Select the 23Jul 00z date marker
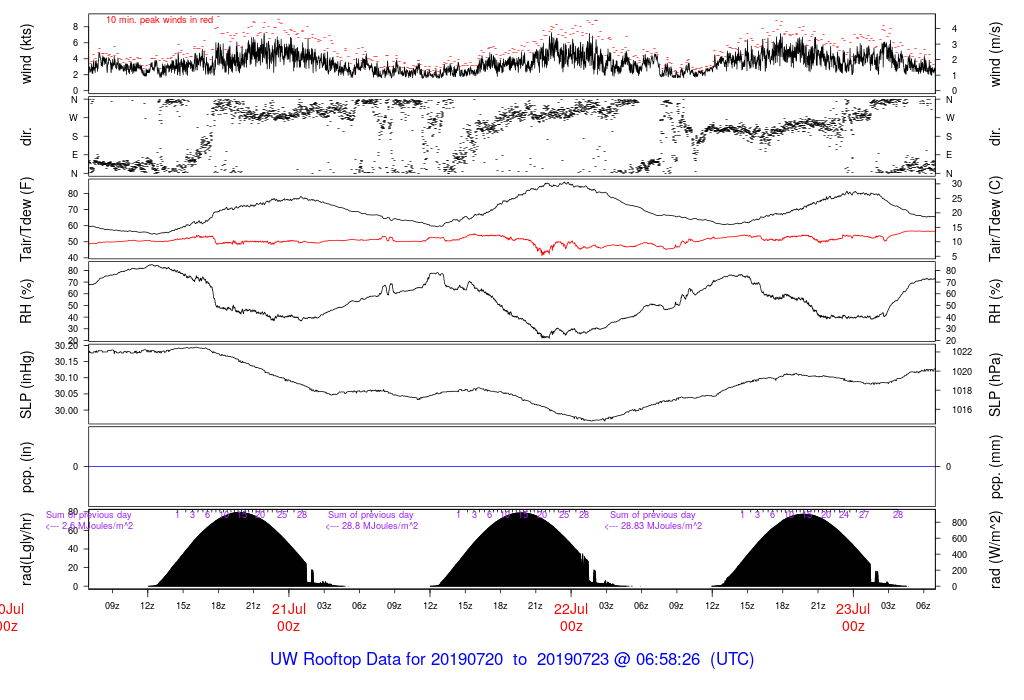Image resolution: width=1024 pixels, height=700 pixels. pos(853,616)
